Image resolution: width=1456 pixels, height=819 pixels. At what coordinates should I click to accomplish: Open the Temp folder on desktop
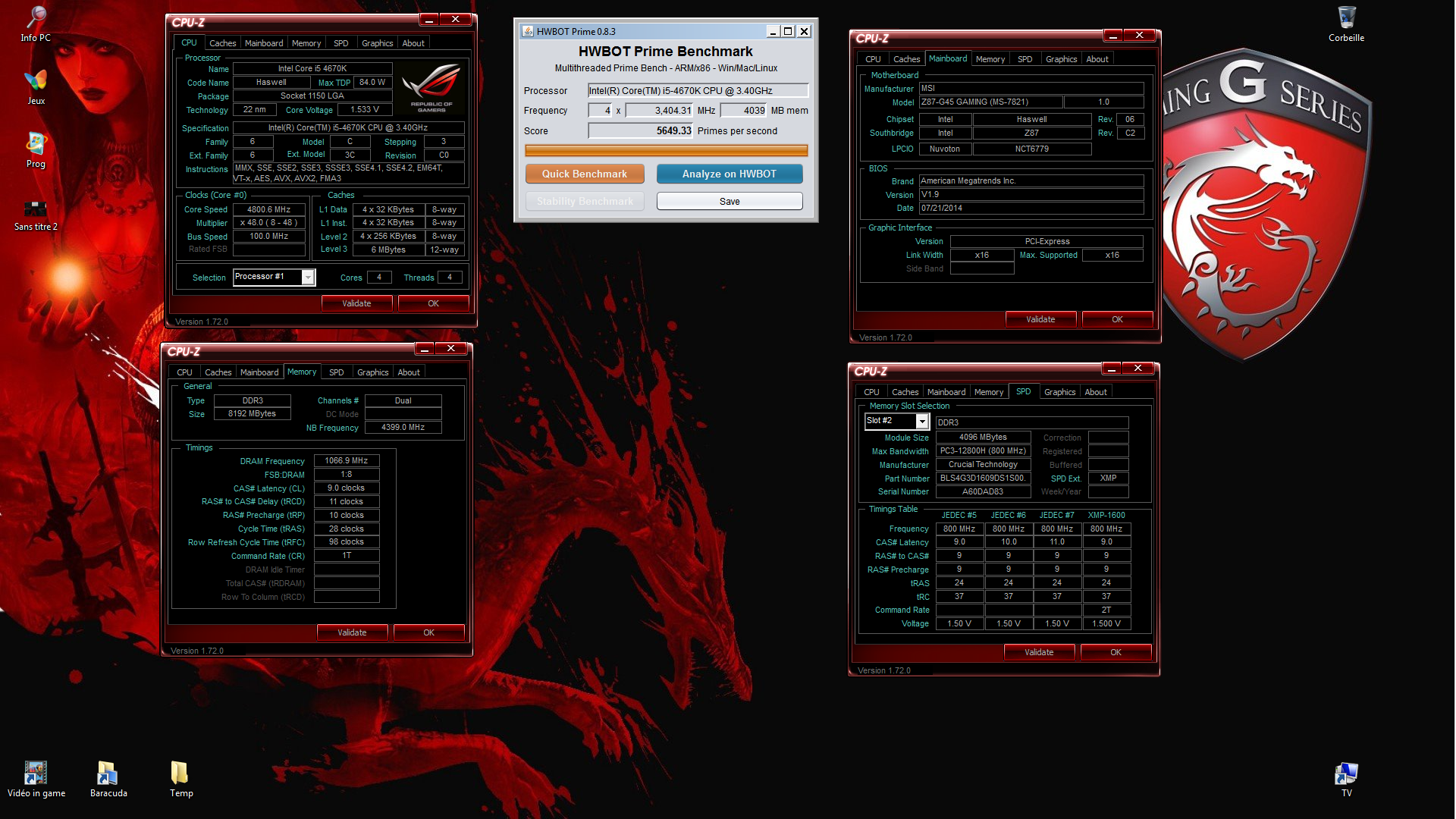[181, 779]
